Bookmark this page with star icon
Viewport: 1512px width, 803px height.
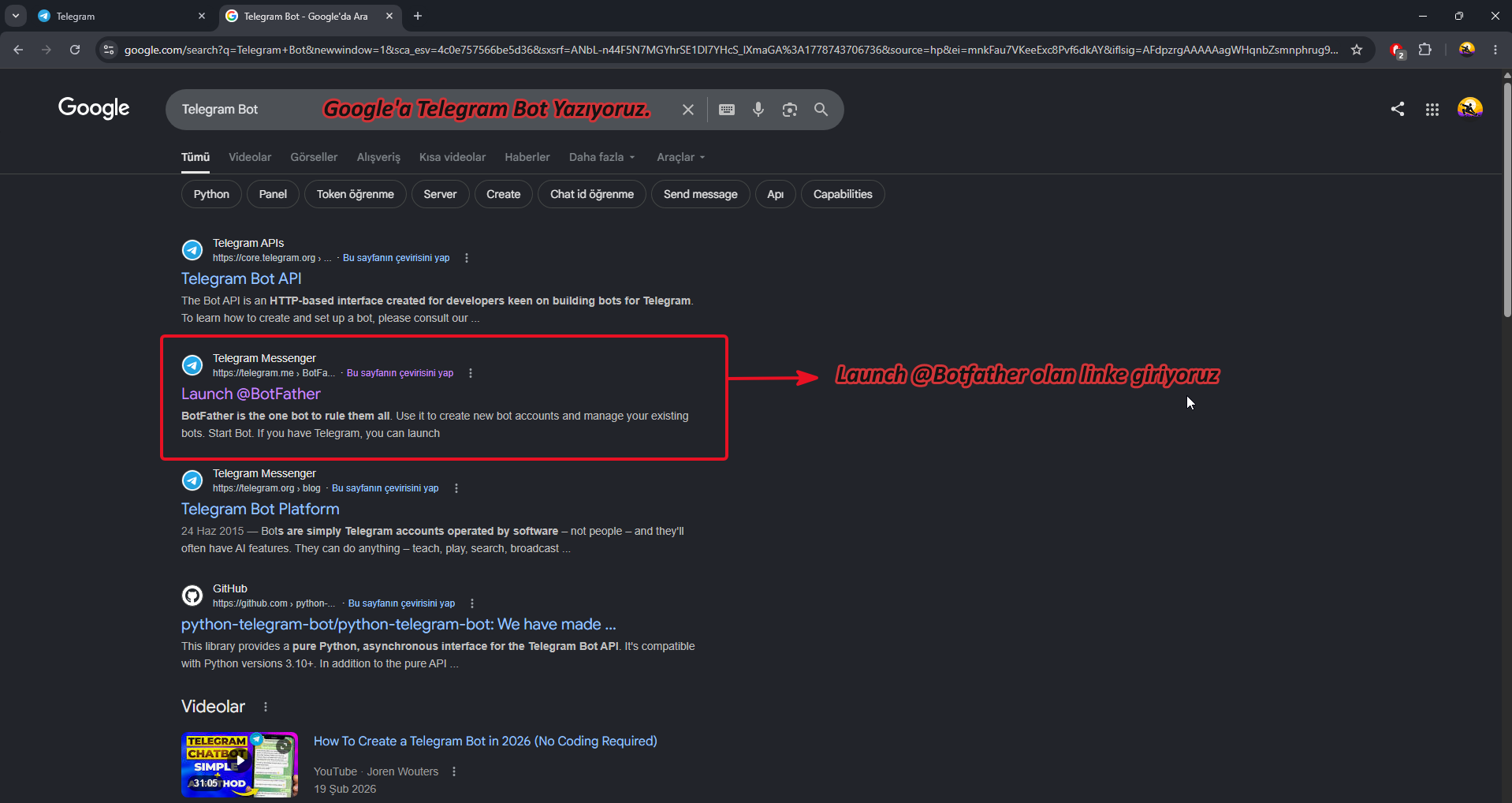pyautogui.click(x=1357, y=50)
